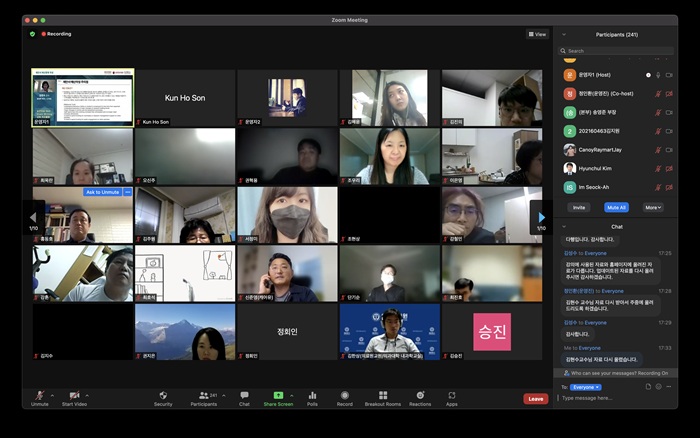This screenshot has width=700, height=438.
Task: Click the blue Mute All button
Action: tap(617, 207)
